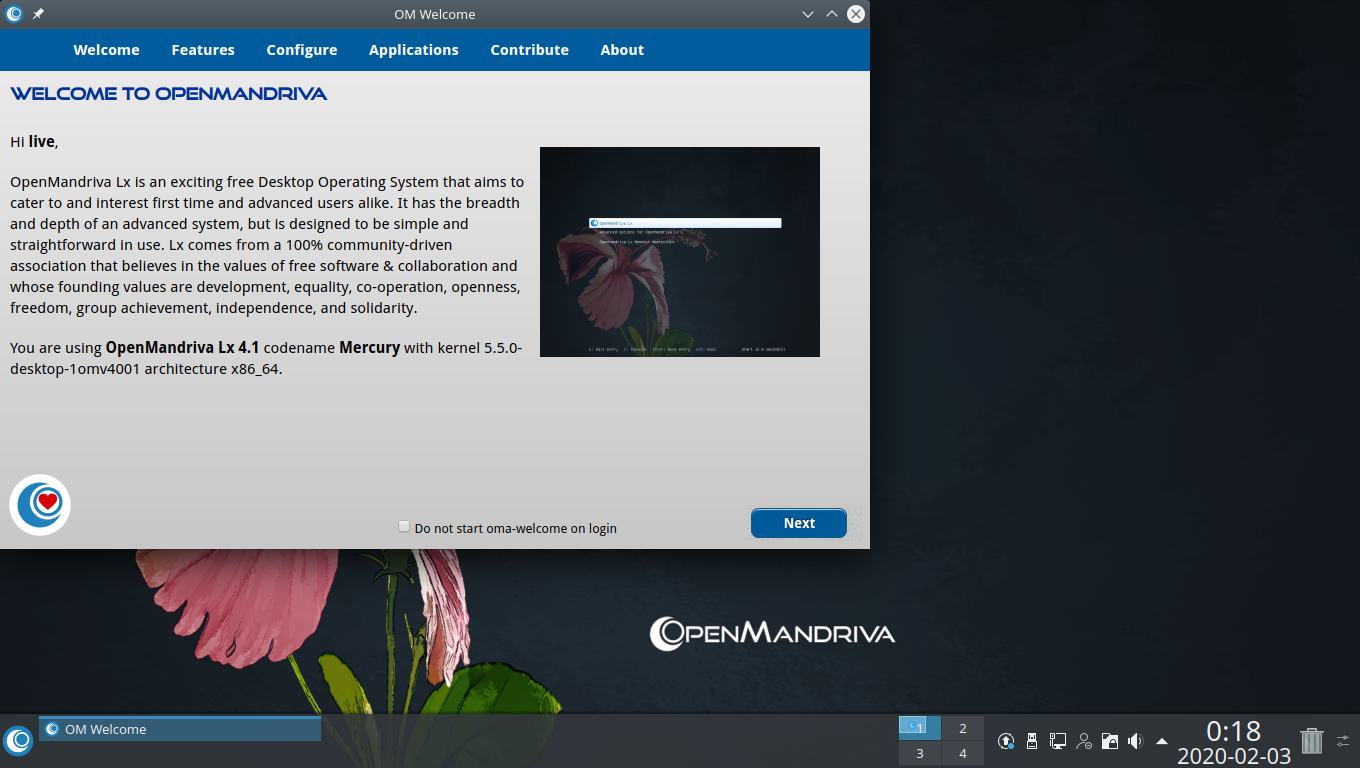This screenshot has height=768, width=1360.
Task: Click the bold codename 'Mercury' text
Action: [x=369, y=348]
